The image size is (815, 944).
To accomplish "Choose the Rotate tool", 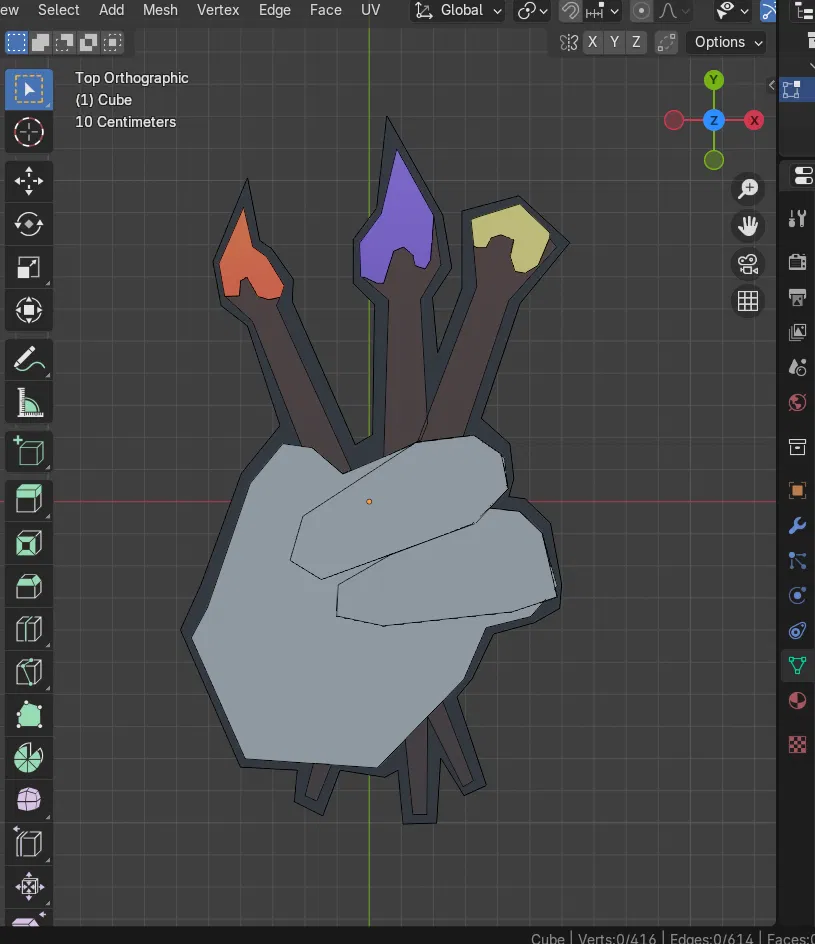I will pyautogui.click(x=29, y=224).
